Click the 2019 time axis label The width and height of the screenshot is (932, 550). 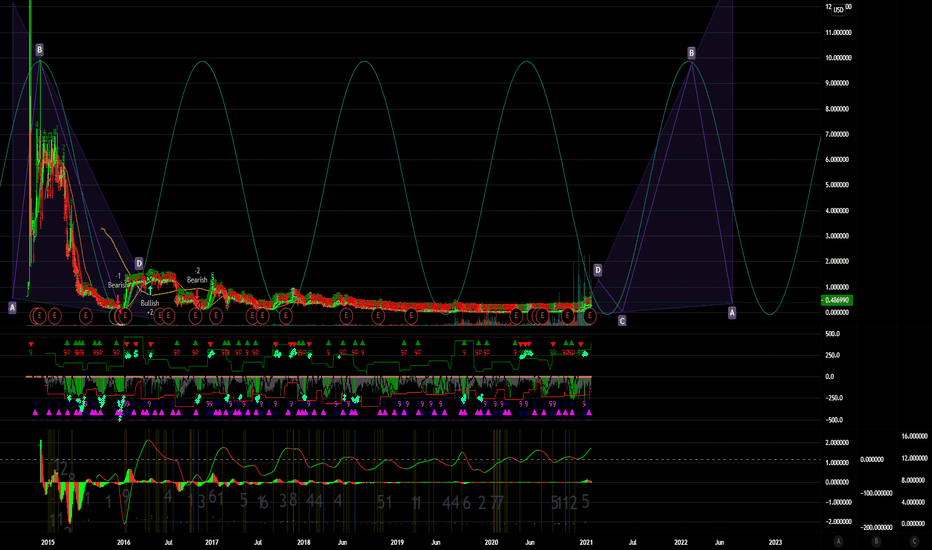[397, 542]
